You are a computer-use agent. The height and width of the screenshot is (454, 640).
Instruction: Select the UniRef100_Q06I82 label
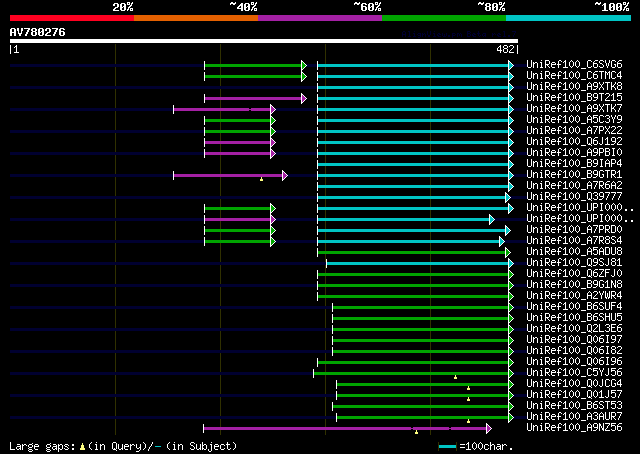click(574, 351)
